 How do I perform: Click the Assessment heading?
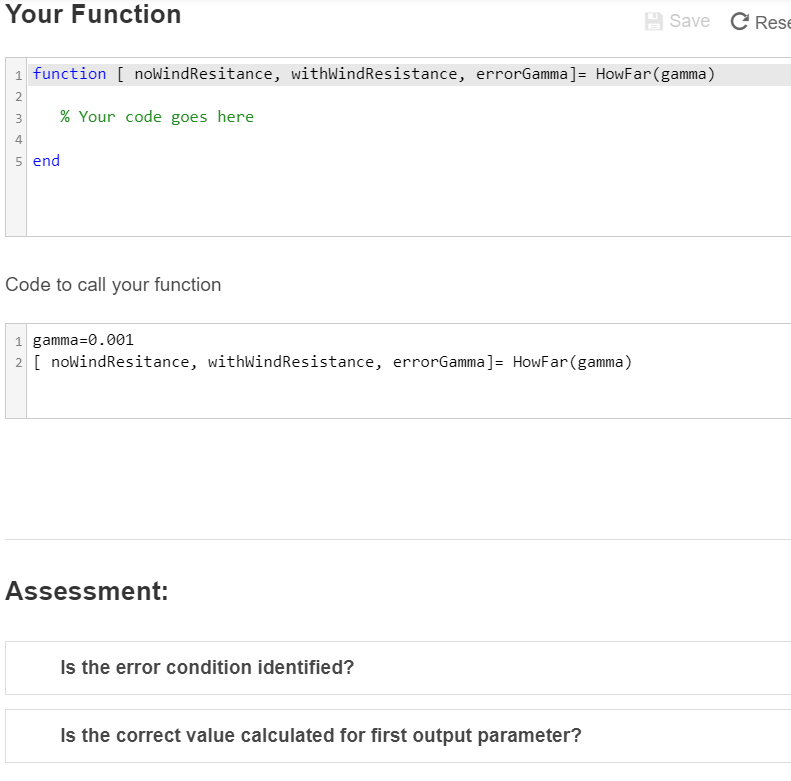[86, 591]
